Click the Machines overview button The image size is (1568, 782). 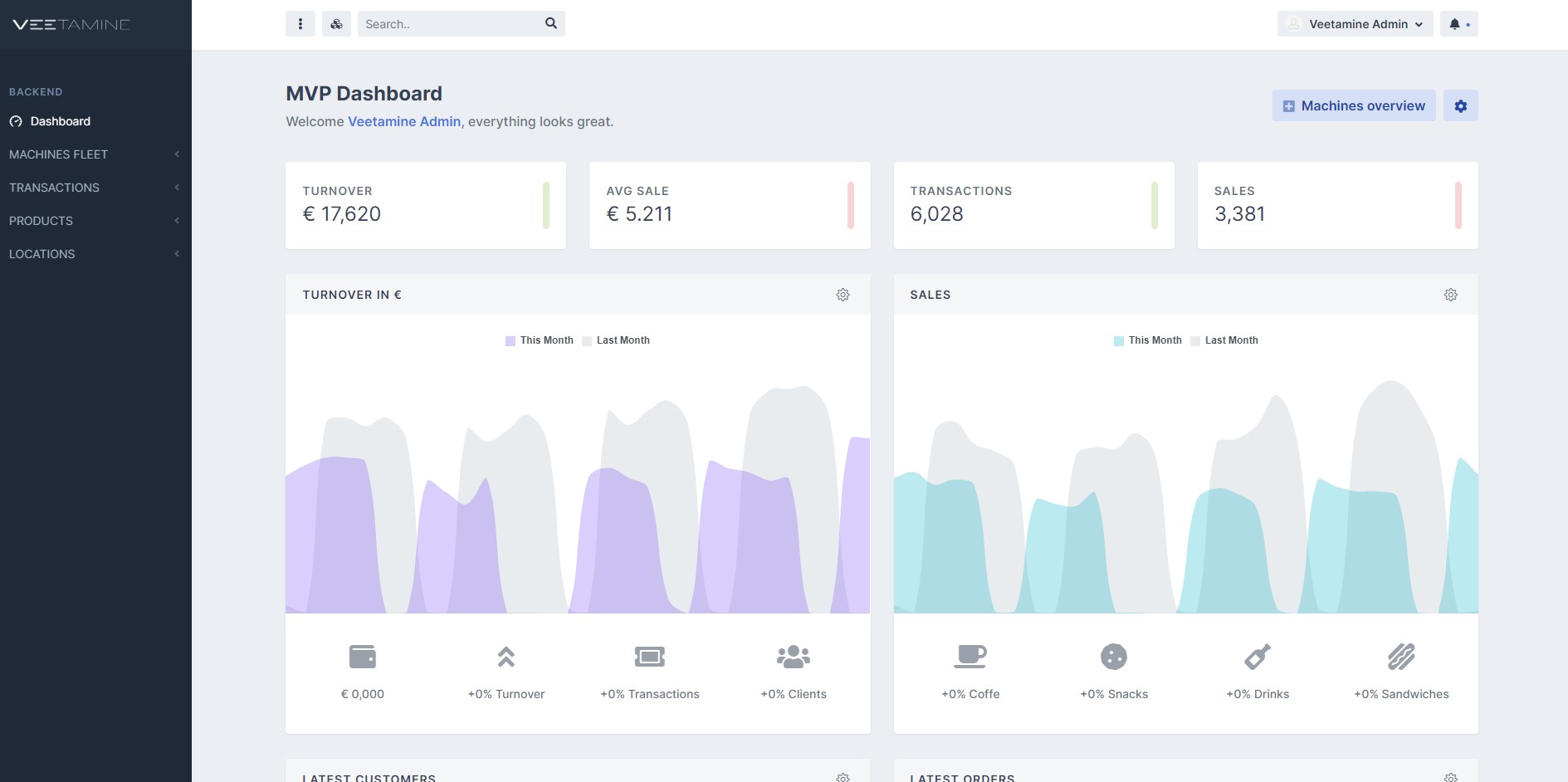coord(1353,106)
